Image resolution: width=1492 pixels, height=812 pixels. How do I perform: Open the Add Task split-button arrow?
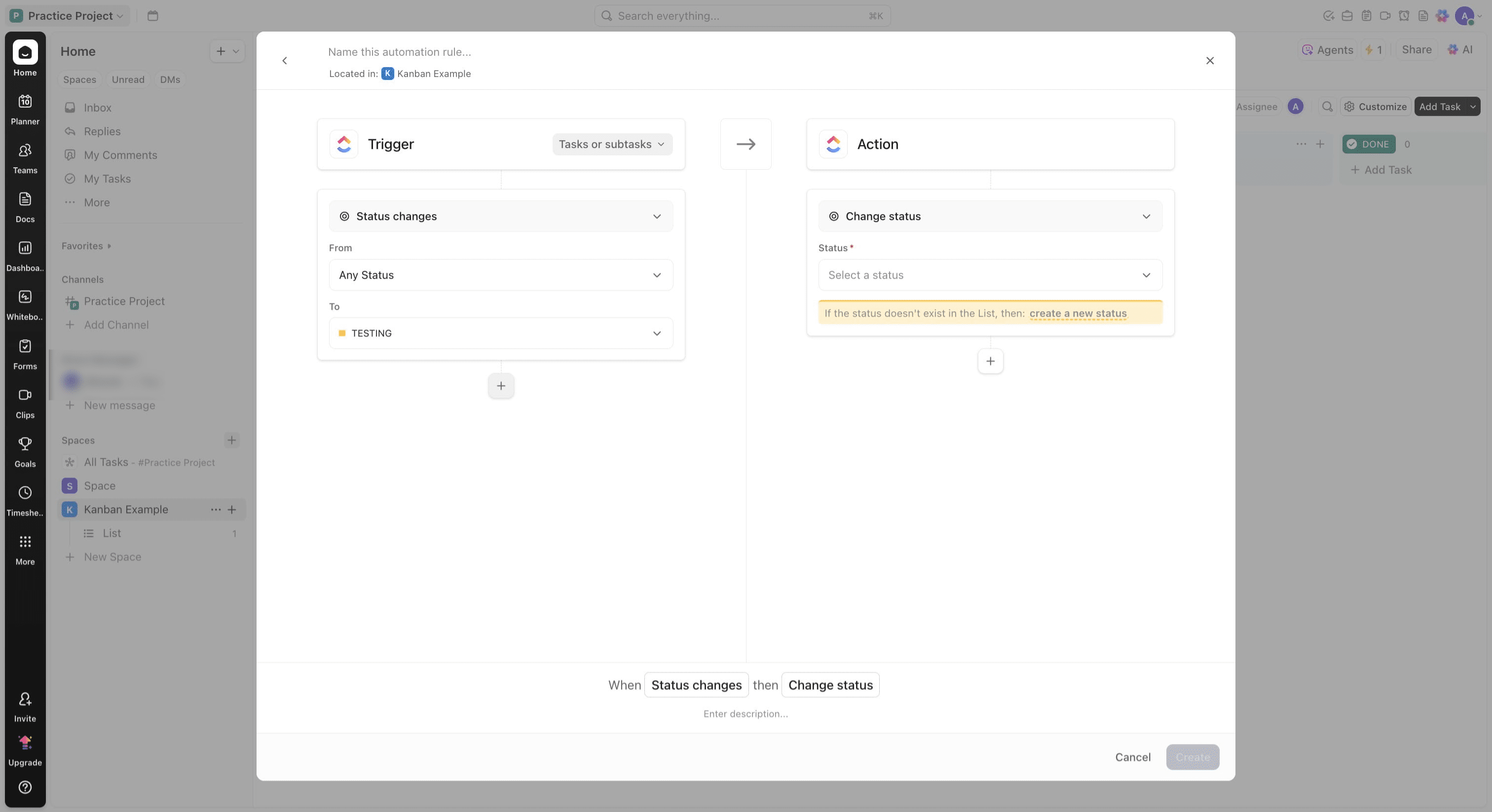click(1472, 107)
